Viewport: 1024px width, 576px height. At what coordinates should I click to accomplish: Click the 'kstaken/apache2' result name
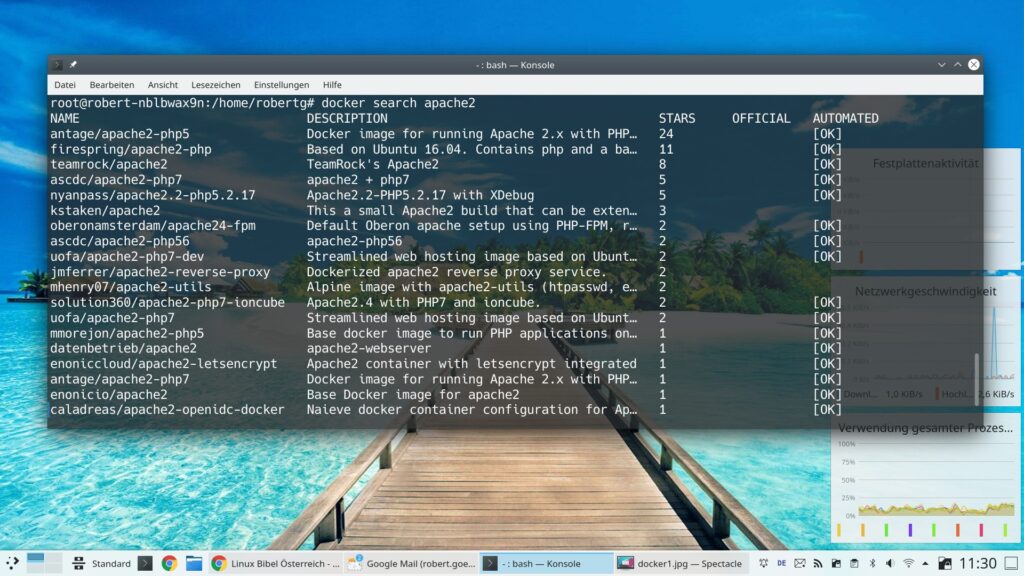105,211
